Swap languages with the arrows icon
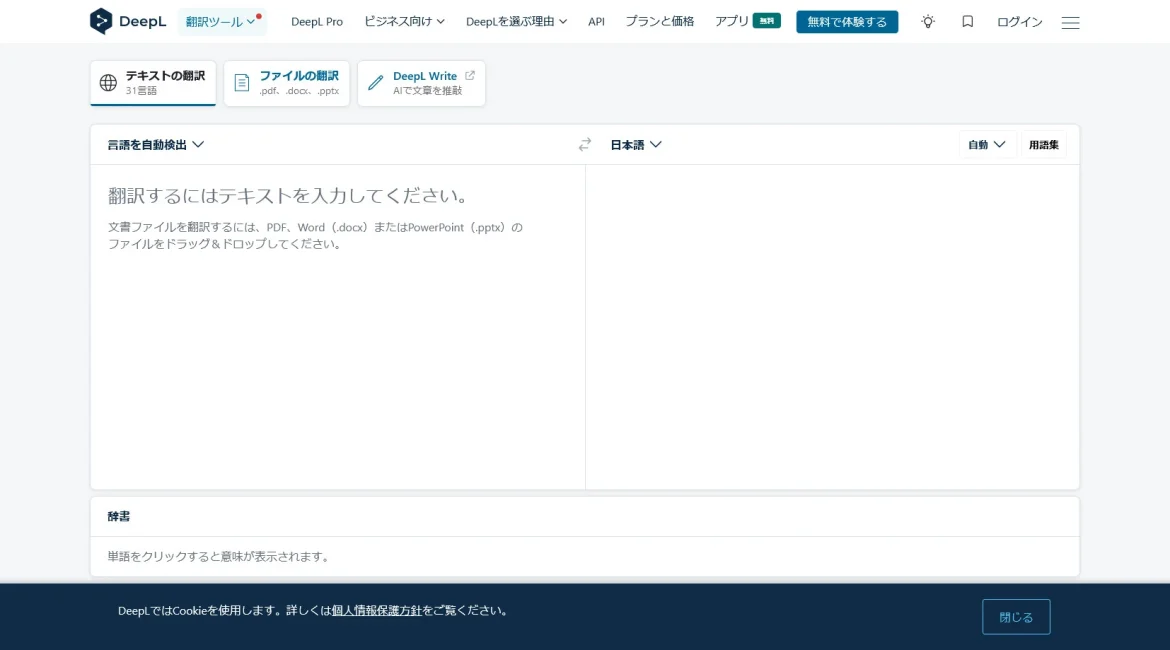The image size is (1170, 650). [584, 145]
